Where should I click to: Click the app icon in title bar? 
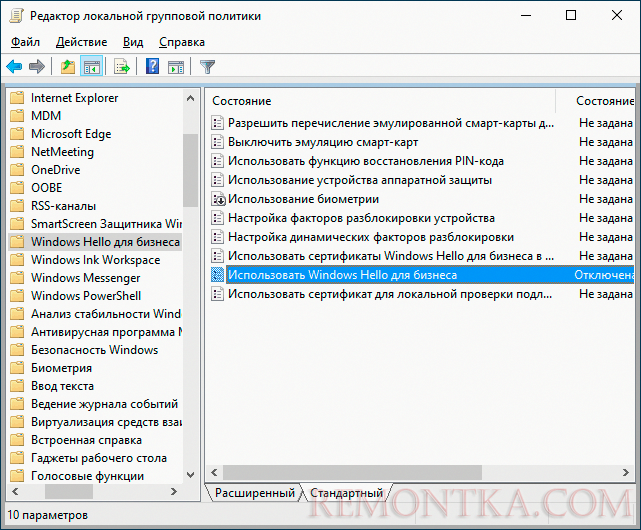(x=17, y=16)
